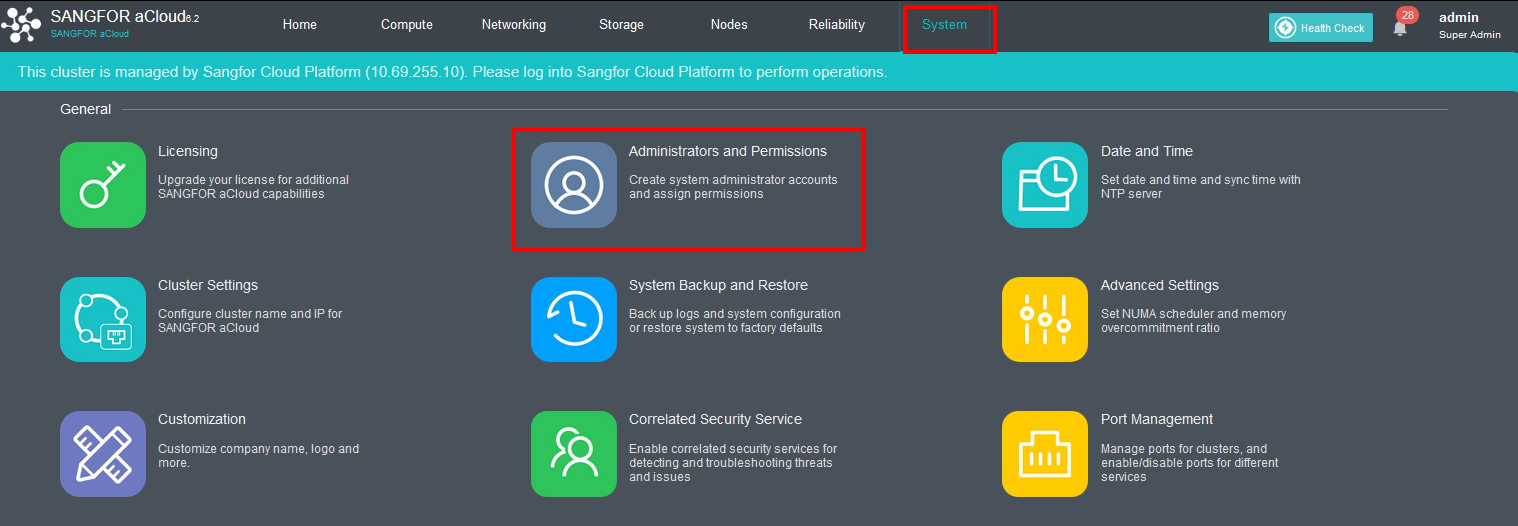The image size is (1518, 526).
Task: Select the System tab
Action: click(945, 25)
